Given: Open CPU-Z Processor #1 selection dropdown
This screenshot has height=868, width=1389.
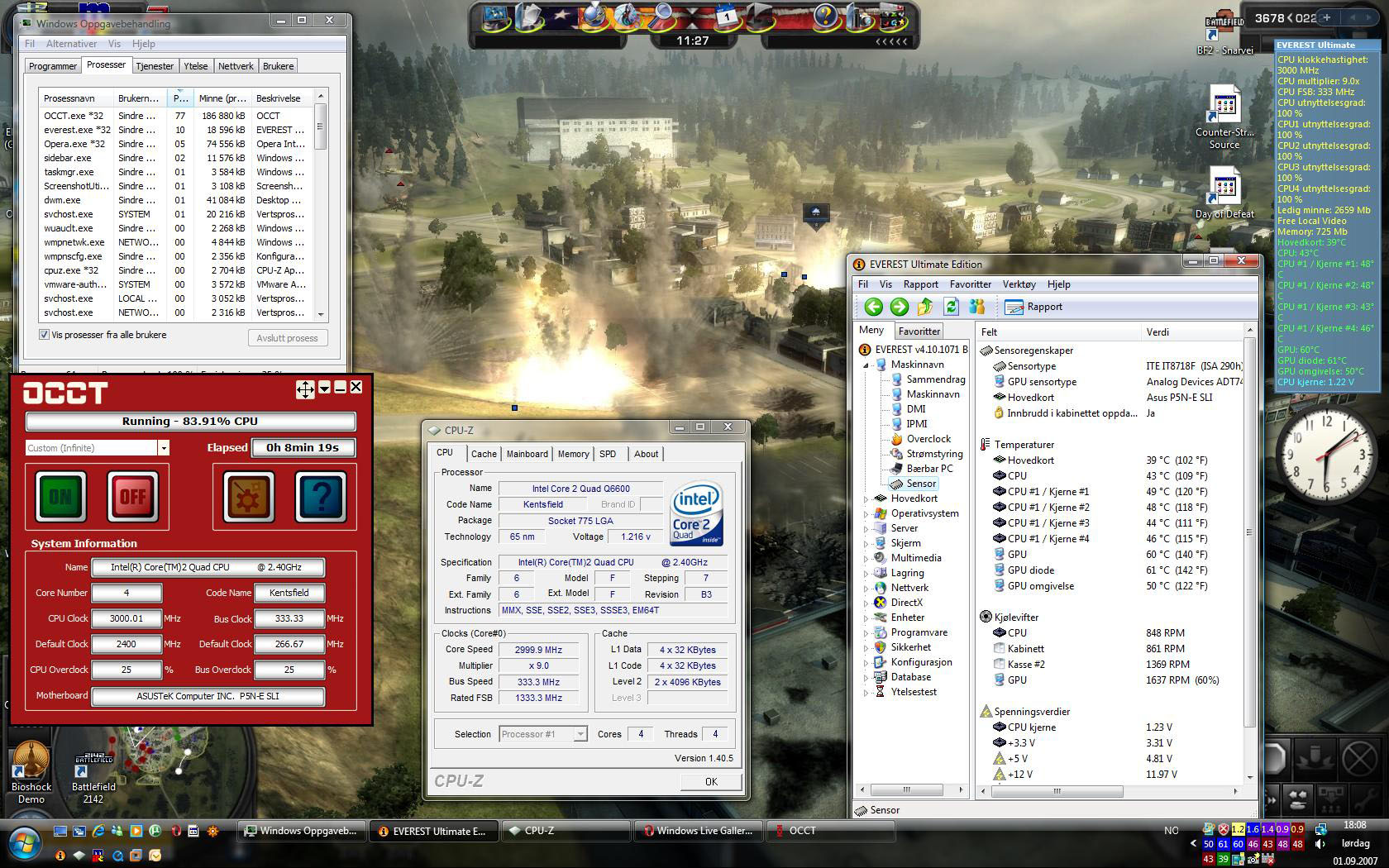Looking at the screenshot, I should tap(580, 734).
